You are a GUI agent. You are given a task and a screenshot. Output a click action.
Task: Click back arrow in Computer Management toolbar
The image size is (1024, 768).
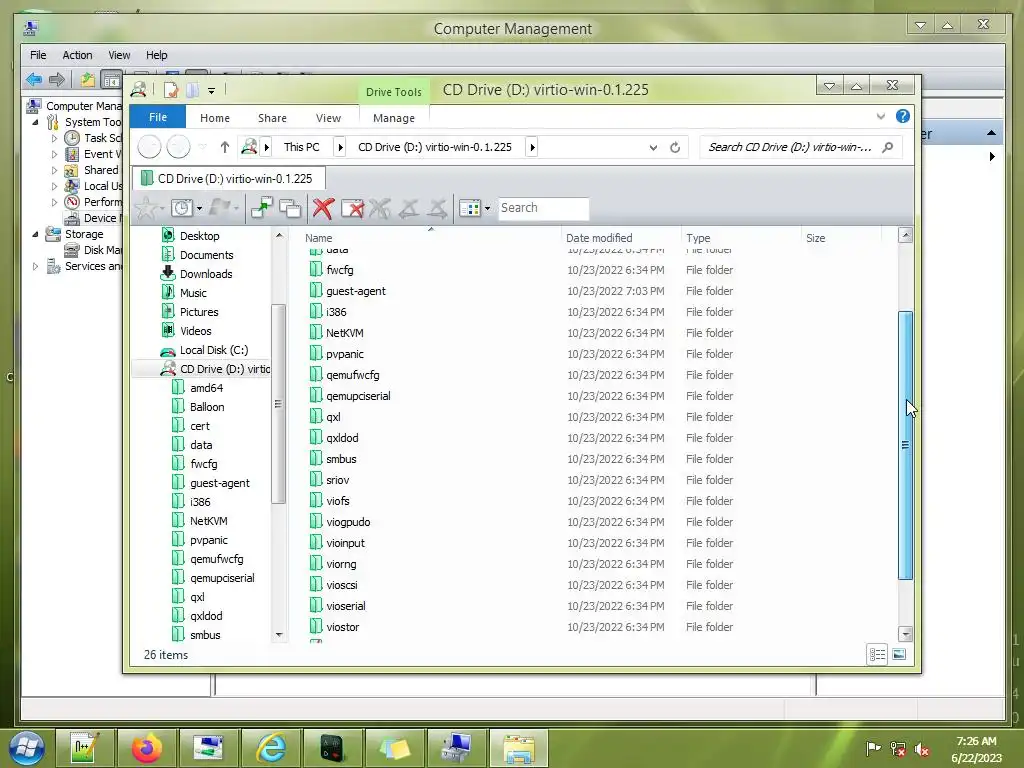tap(34, 80)
